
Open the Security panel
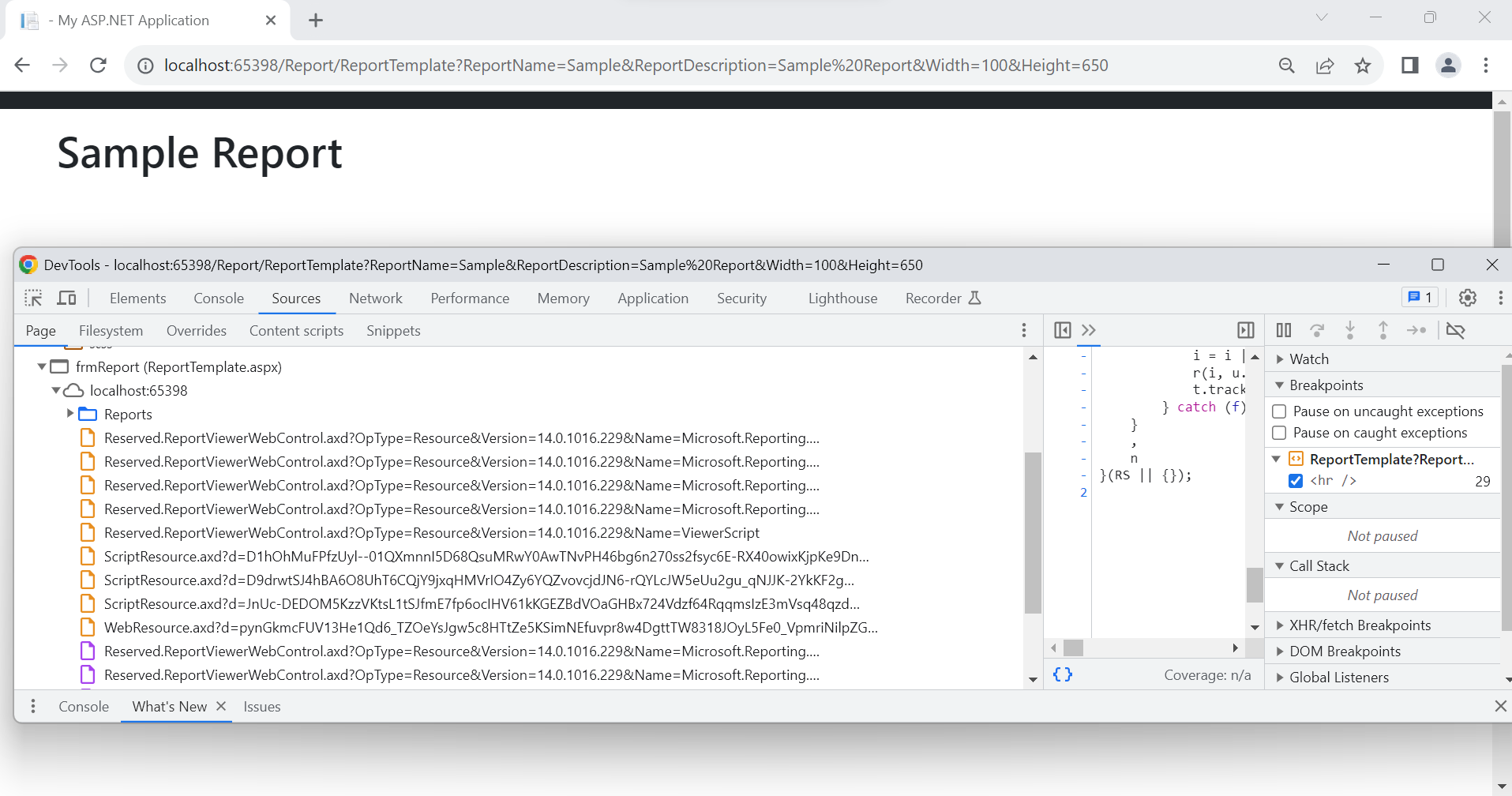(x=742, y=298)
